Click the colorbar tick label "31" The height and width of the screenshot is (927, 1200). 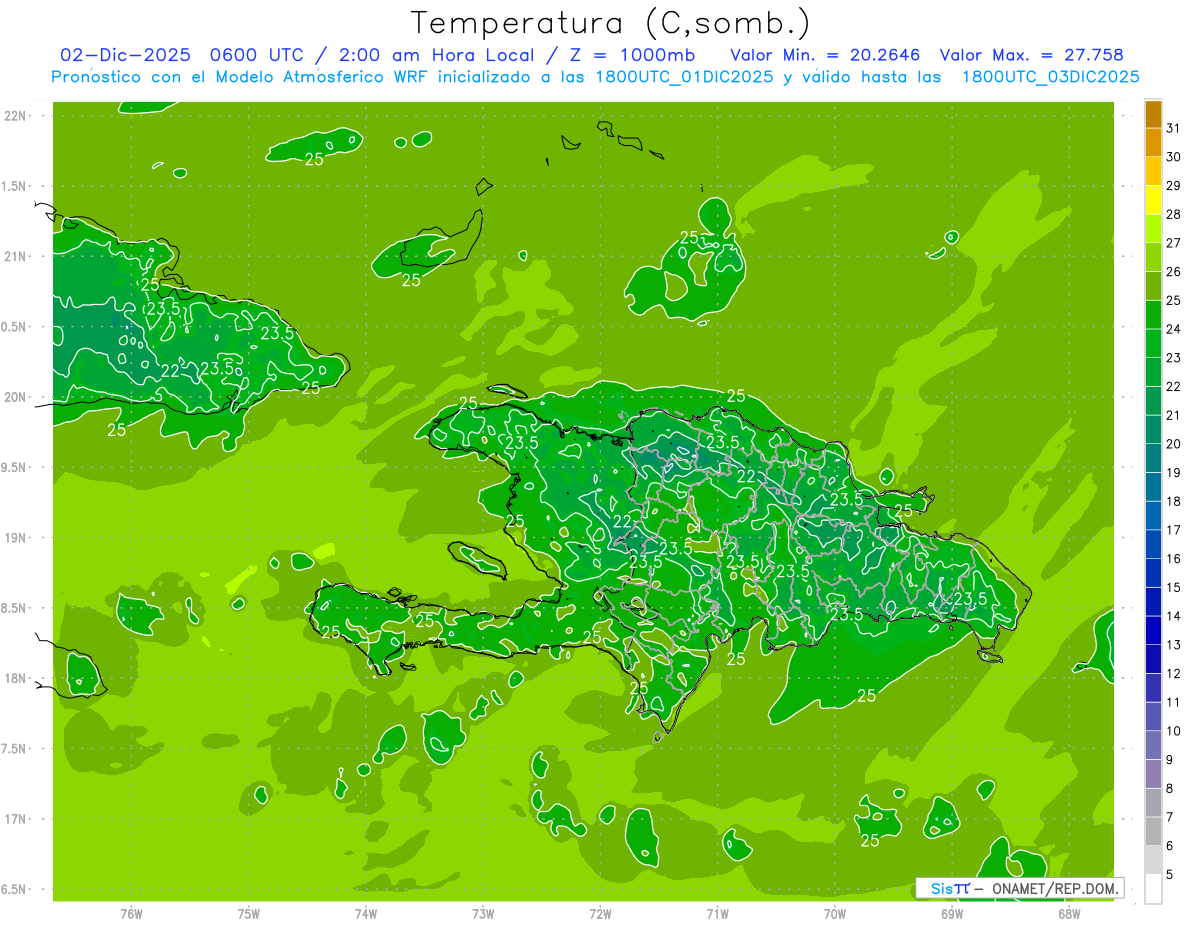coord(1173,128)
